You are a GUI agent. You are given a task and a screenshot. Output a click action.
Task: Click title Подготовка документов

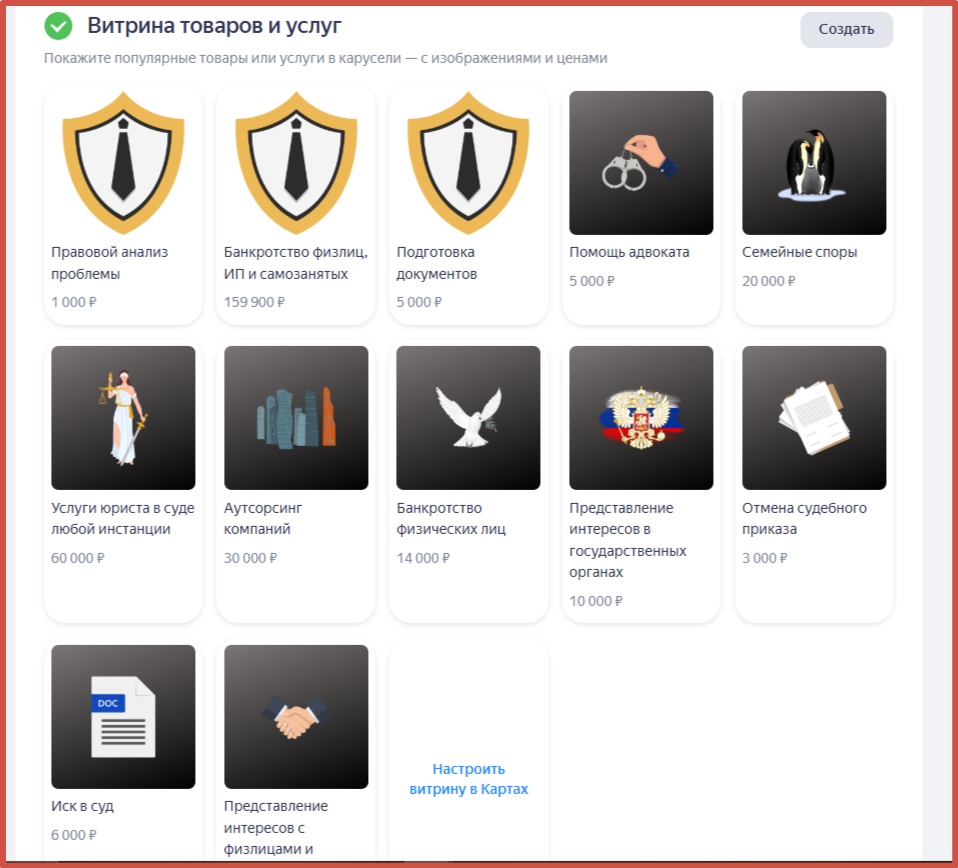click(437, 263)
